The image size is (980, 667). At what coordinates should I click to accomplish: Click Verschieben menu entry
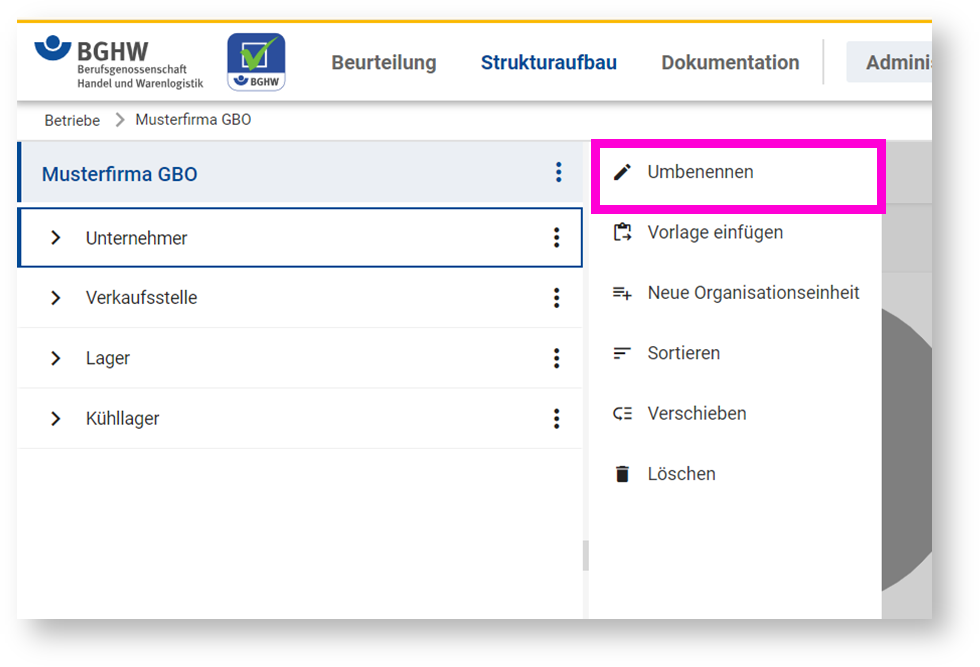click(696, 413)
